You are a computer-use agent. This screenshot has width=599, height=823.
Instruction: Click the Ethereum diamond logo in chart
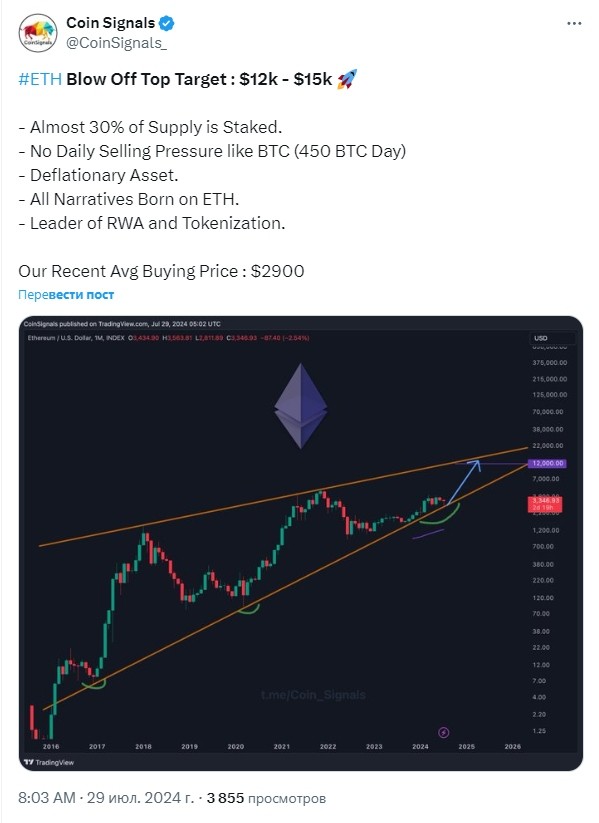300,406
